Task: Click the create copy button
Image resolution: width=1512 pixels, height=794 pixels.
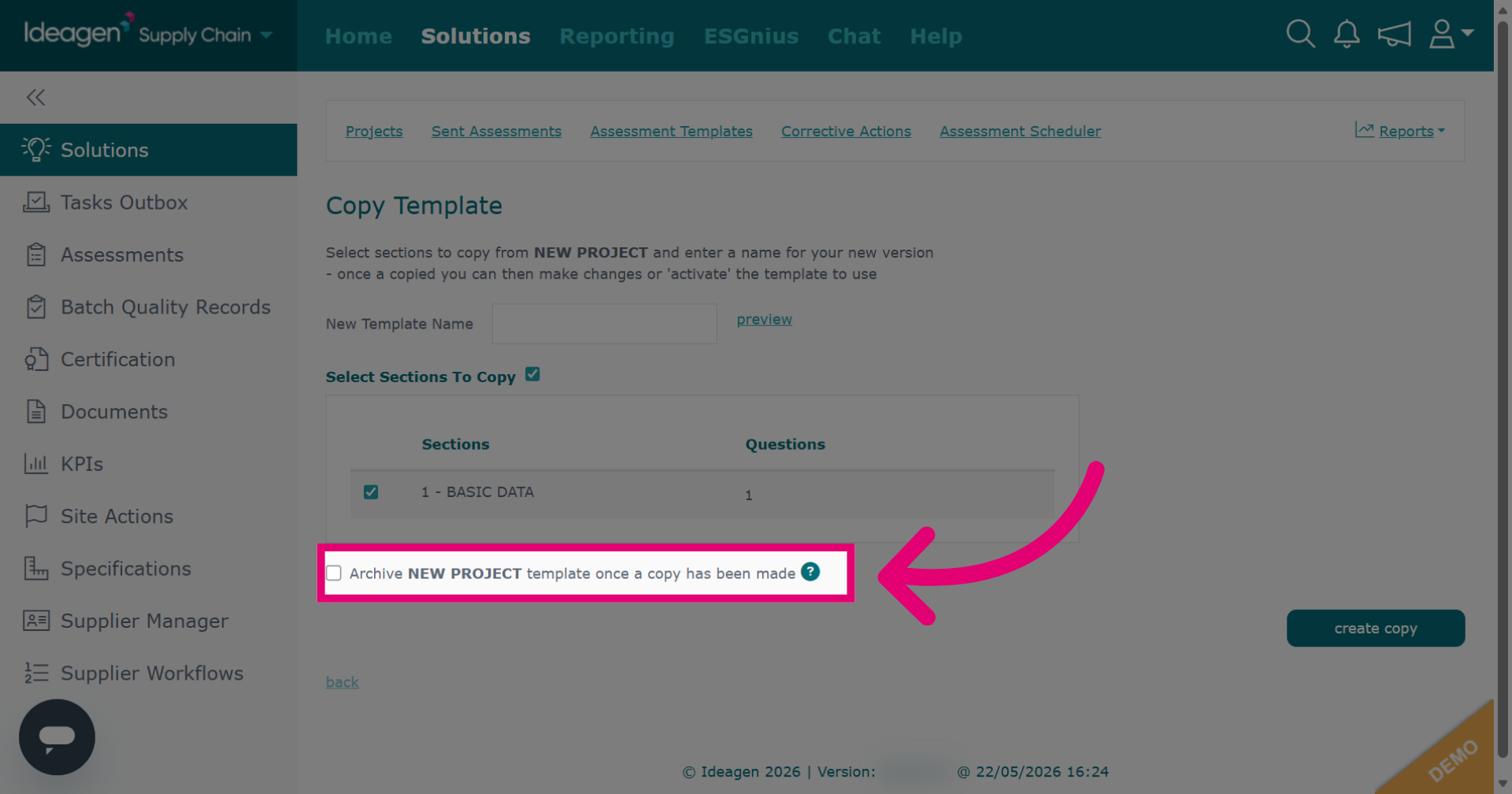Action: click(1375, 629)
